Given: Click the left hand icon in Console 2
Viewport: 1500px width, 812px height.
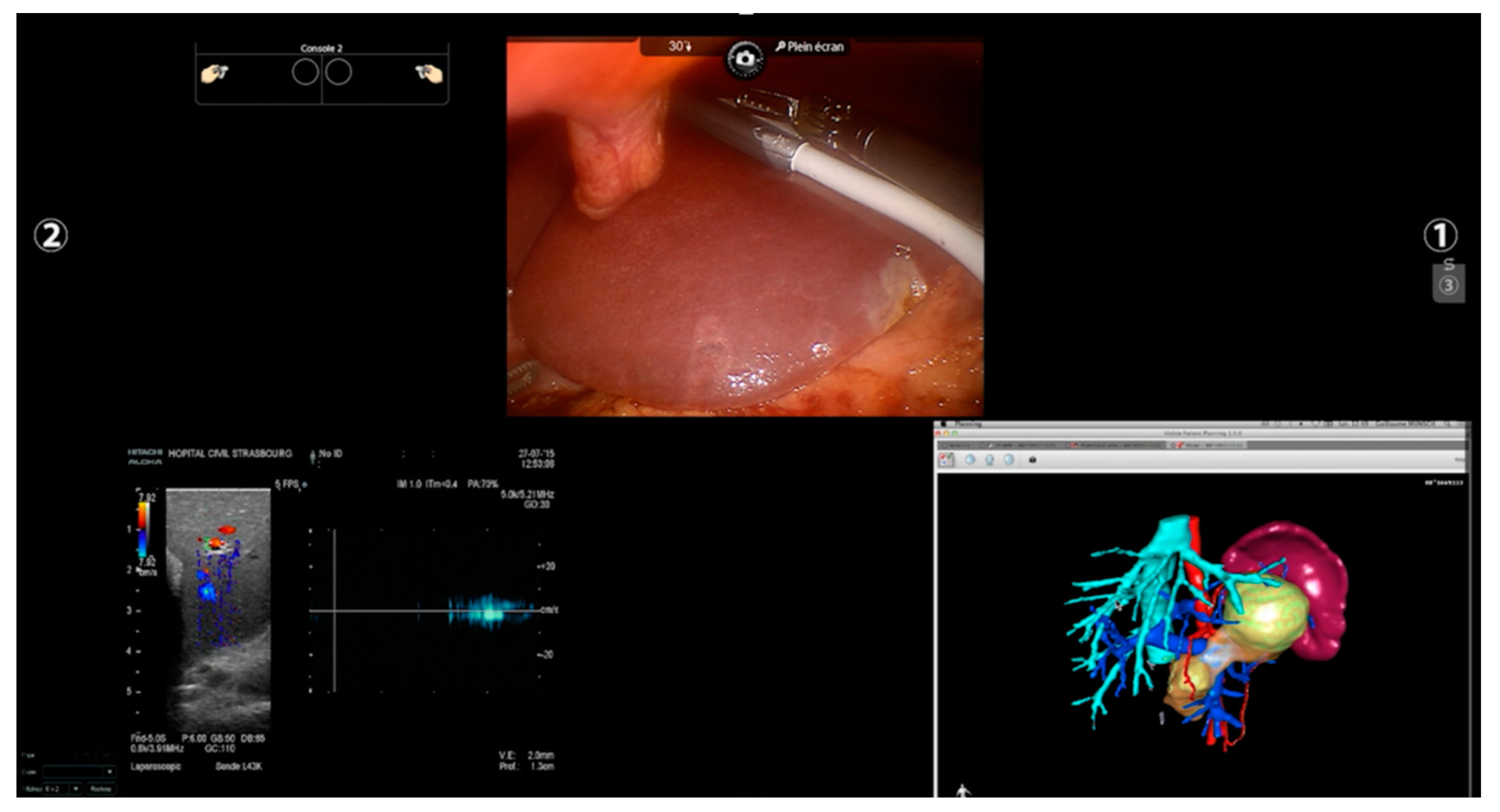Looking at the screenshot, I should click(x=214, y=73).
